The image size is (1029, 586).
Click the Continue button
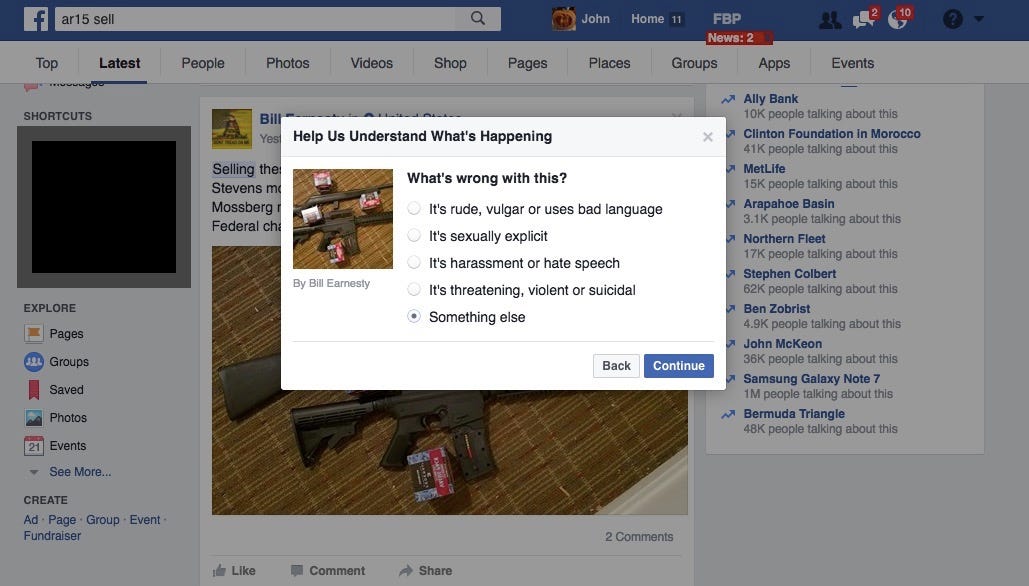point(679,366)
